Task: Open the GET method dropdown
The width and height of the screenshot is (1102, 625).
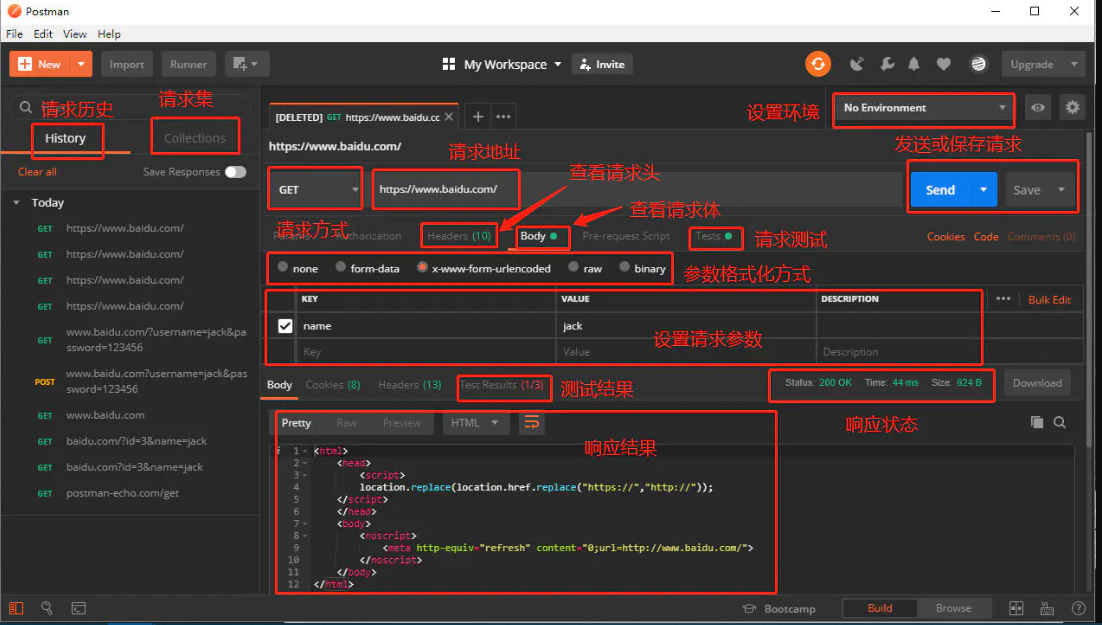Action: [316, 189]
